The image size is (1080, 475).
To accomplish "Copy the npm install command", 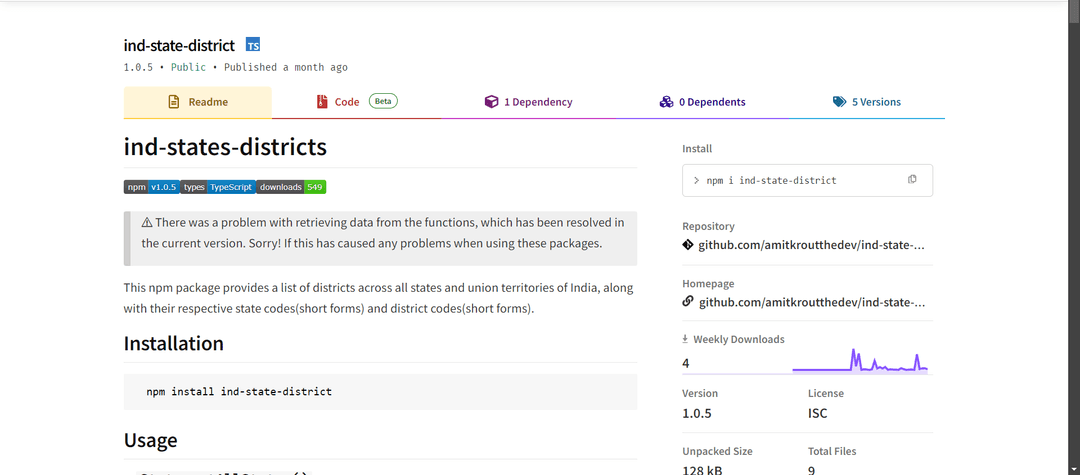I will point(912,180).
